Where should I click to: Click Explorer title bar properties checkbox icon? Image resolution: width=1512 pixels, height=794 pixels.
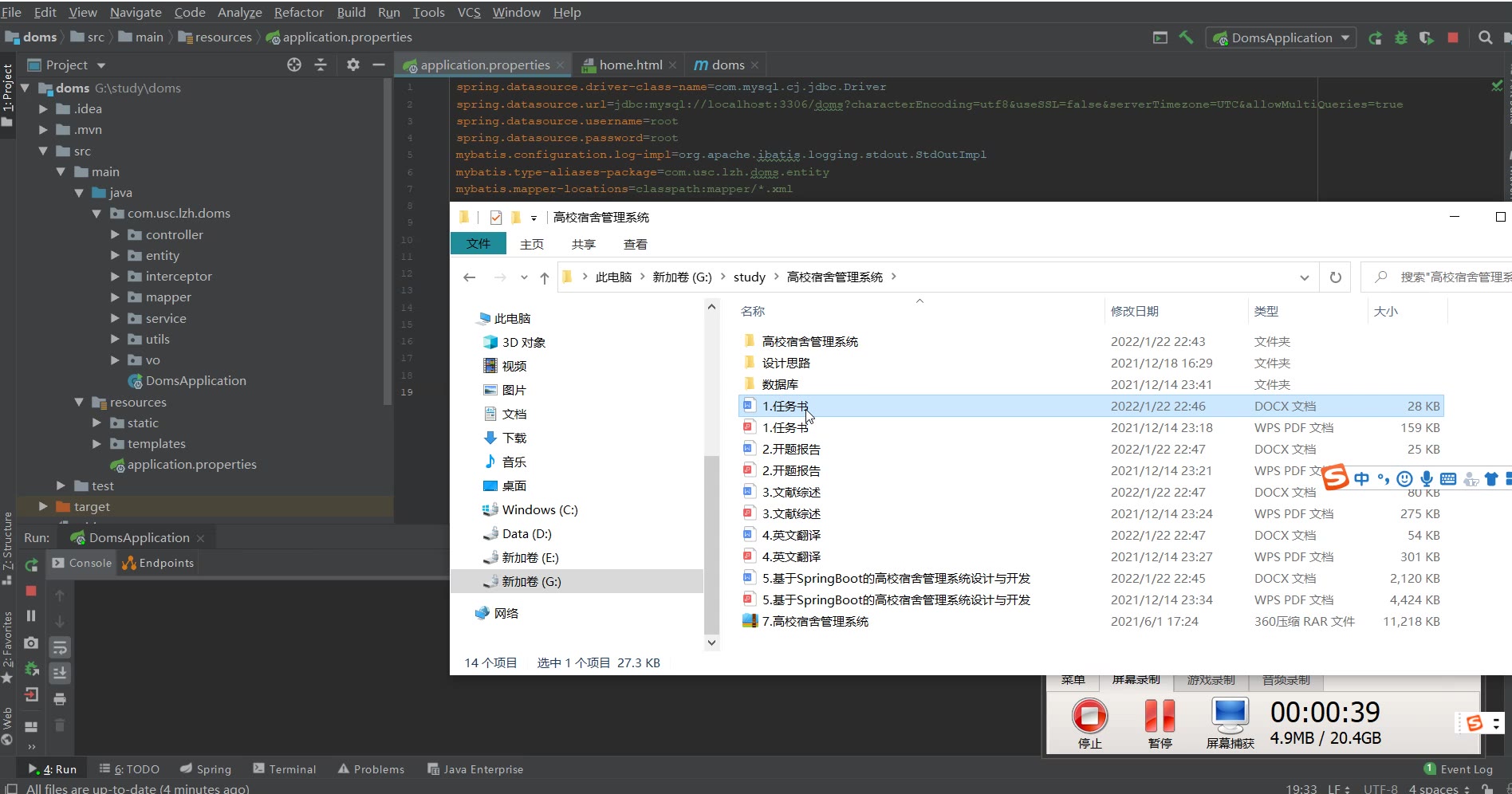tap(496, 218)
